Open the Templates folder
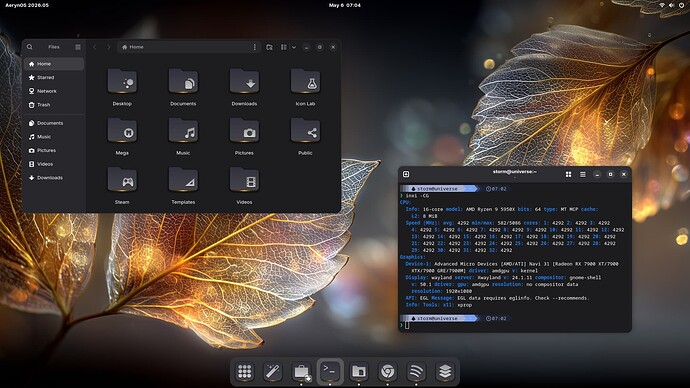 coord(183,180)
